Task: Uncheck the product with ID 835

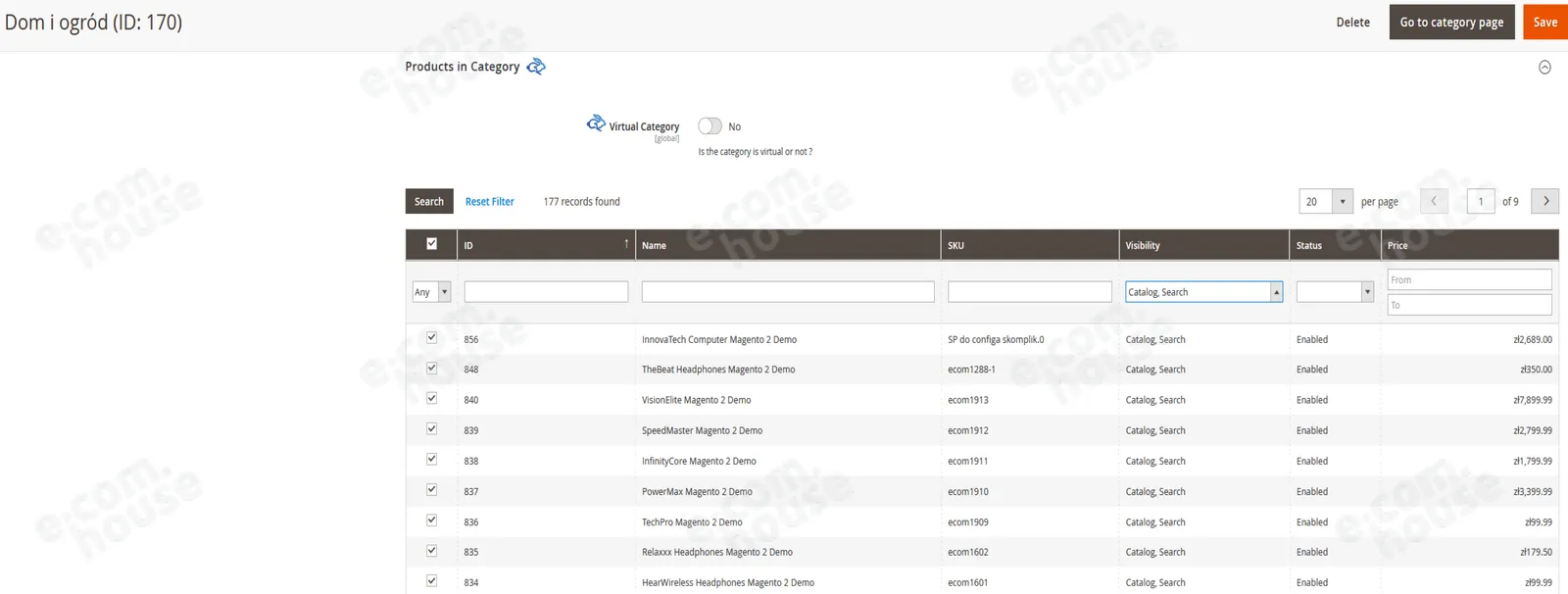Action: 431,551
